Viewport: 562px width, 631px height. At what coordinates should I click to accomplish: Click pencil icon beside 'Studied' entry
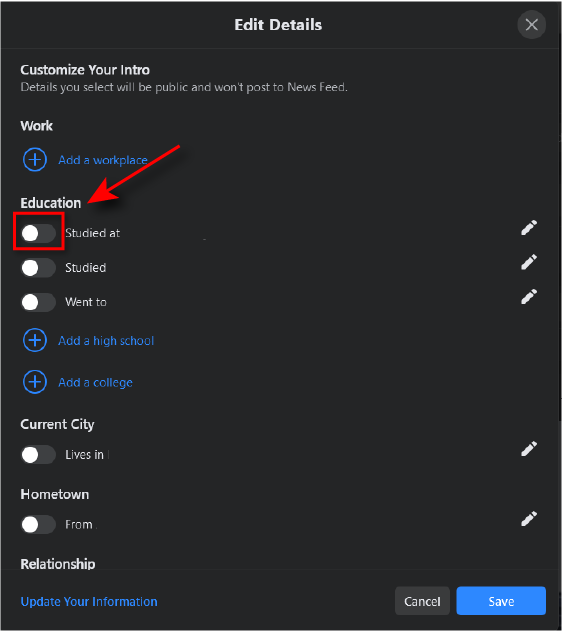[529, 262]
